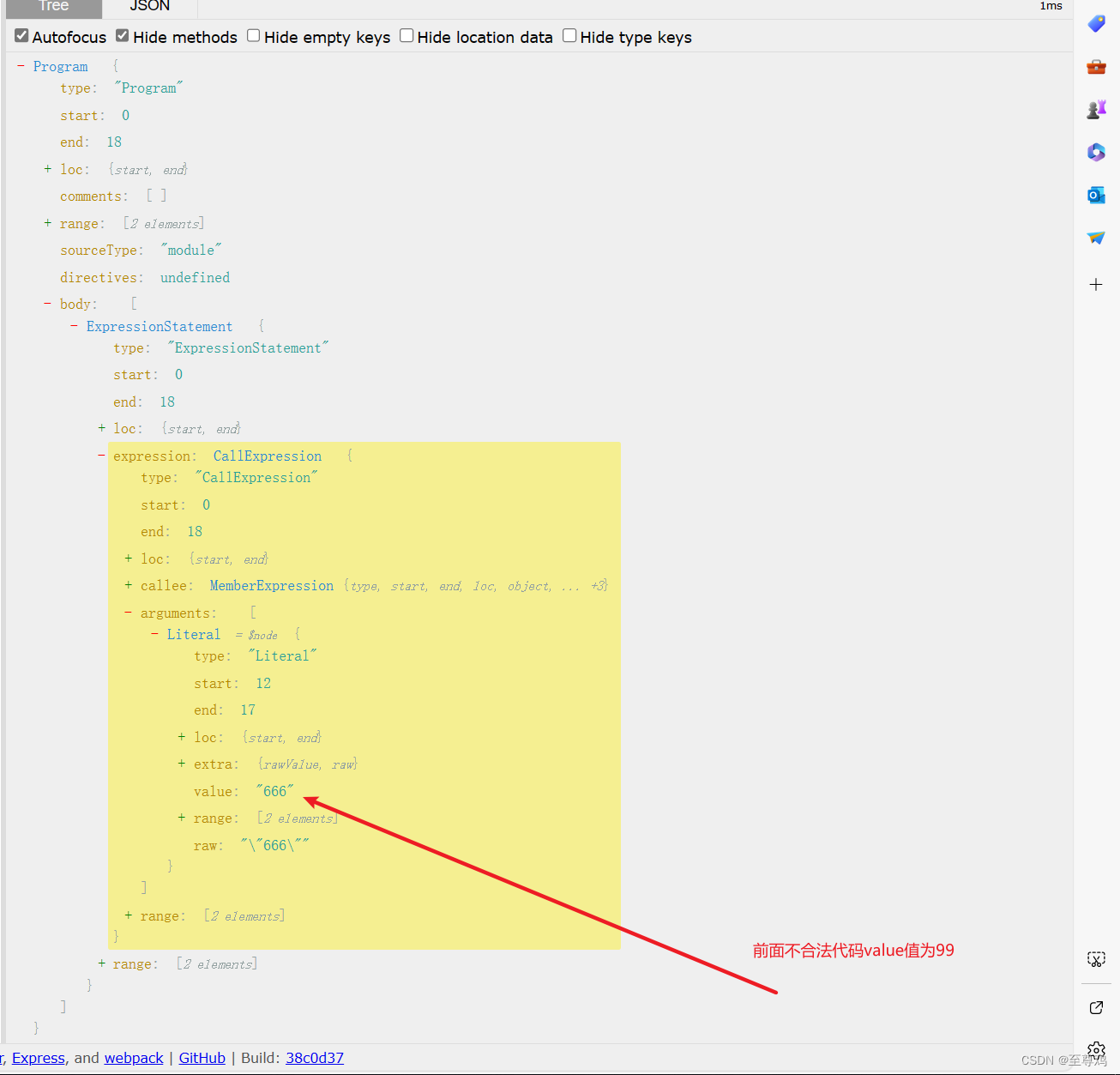Click the CallExpression type label
Image resolution: width=1120 pixels, height=1075 pixels.
268,456
